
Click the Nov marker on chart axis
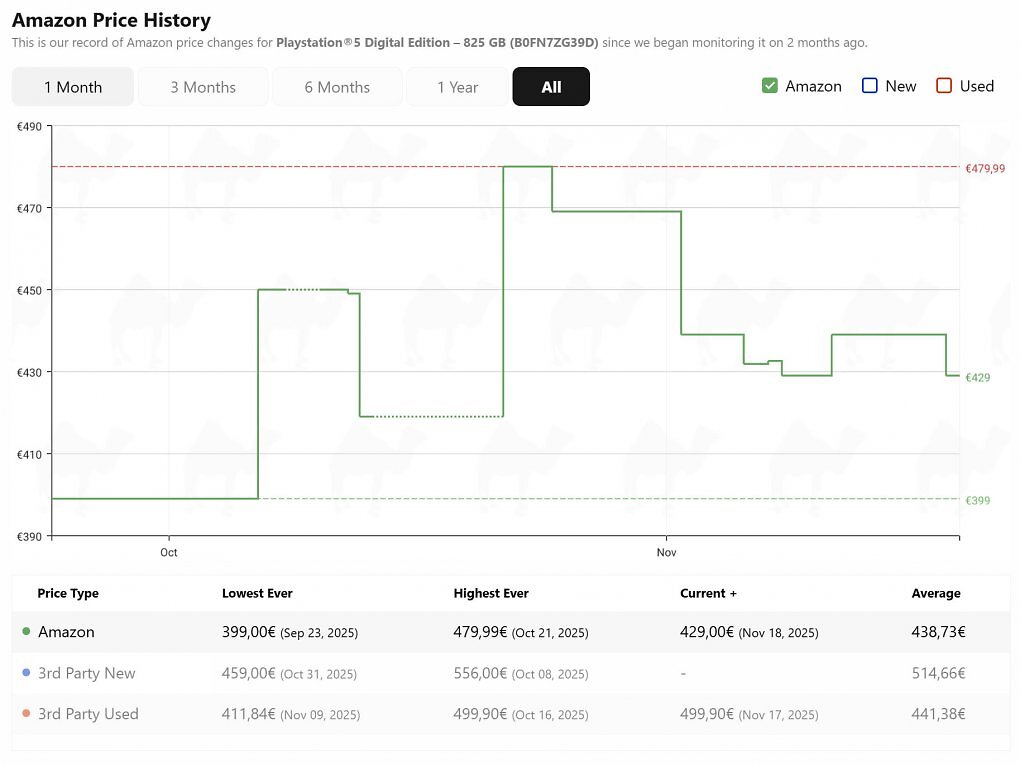click(x=666, y=552)
